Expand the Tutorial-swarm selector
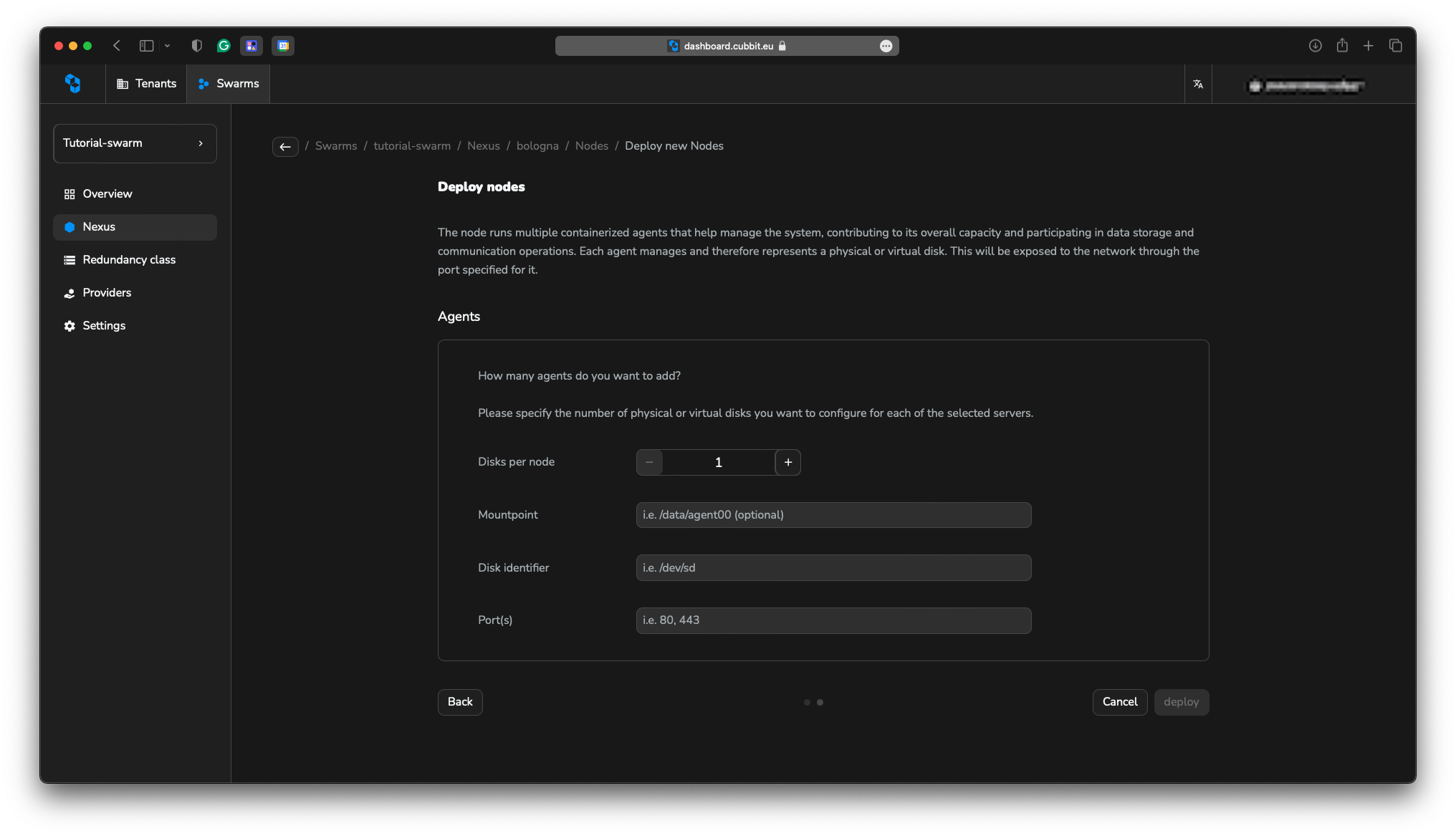1456x836 pixels. coord(135,143)
